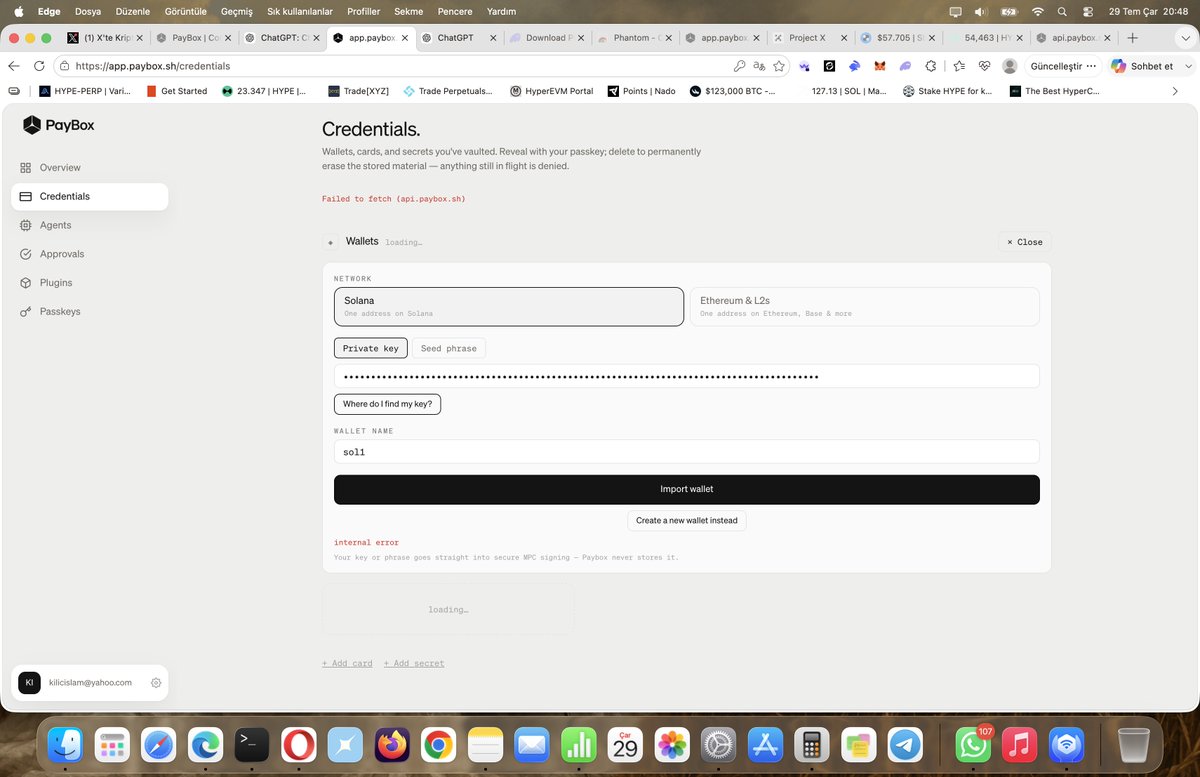
Task: Click the plus icon beside Wallets
Action: click(331, 242)
